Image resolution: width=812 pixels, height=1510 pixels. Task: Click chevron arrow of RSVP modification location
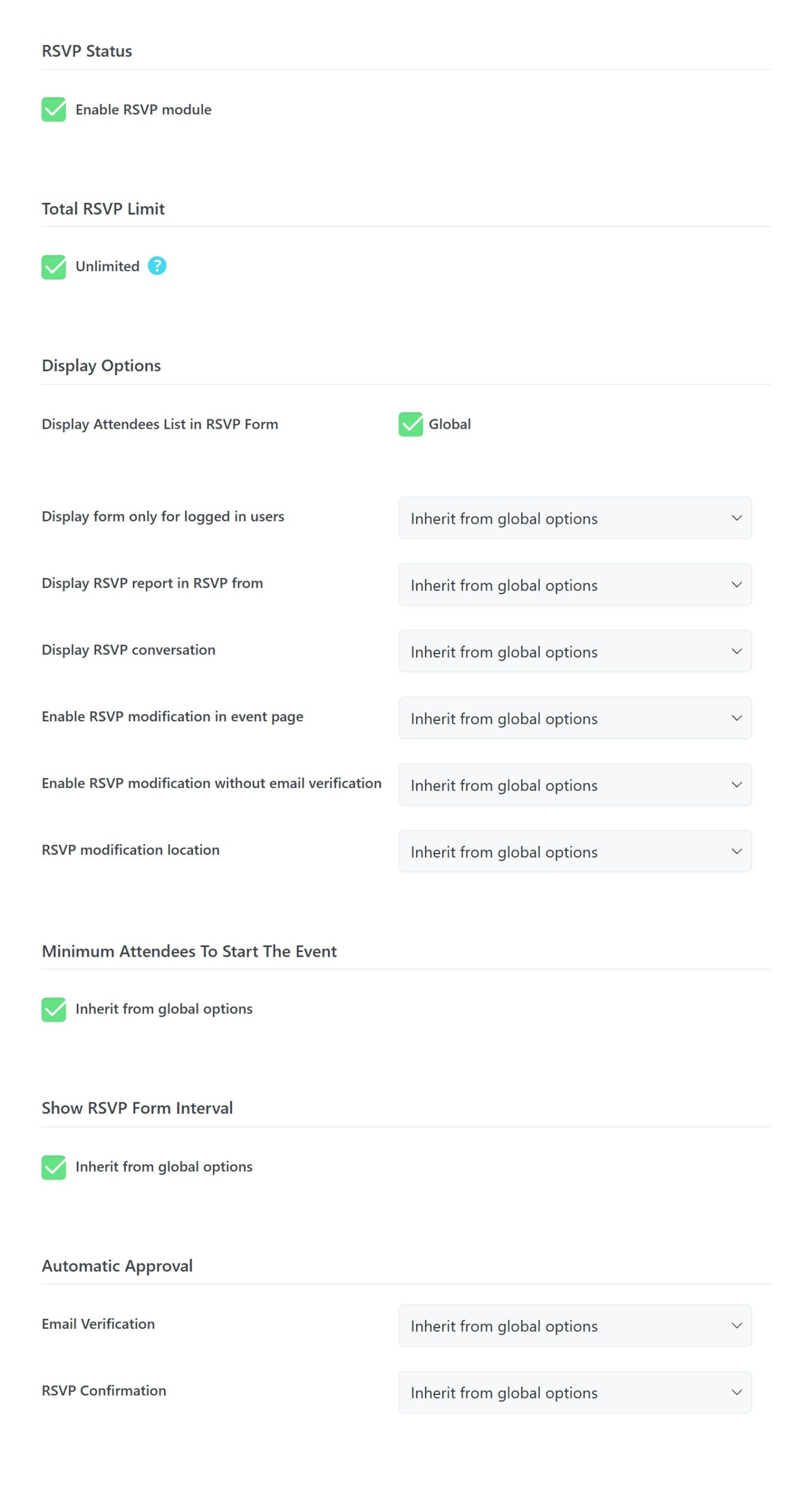[737, 851]
